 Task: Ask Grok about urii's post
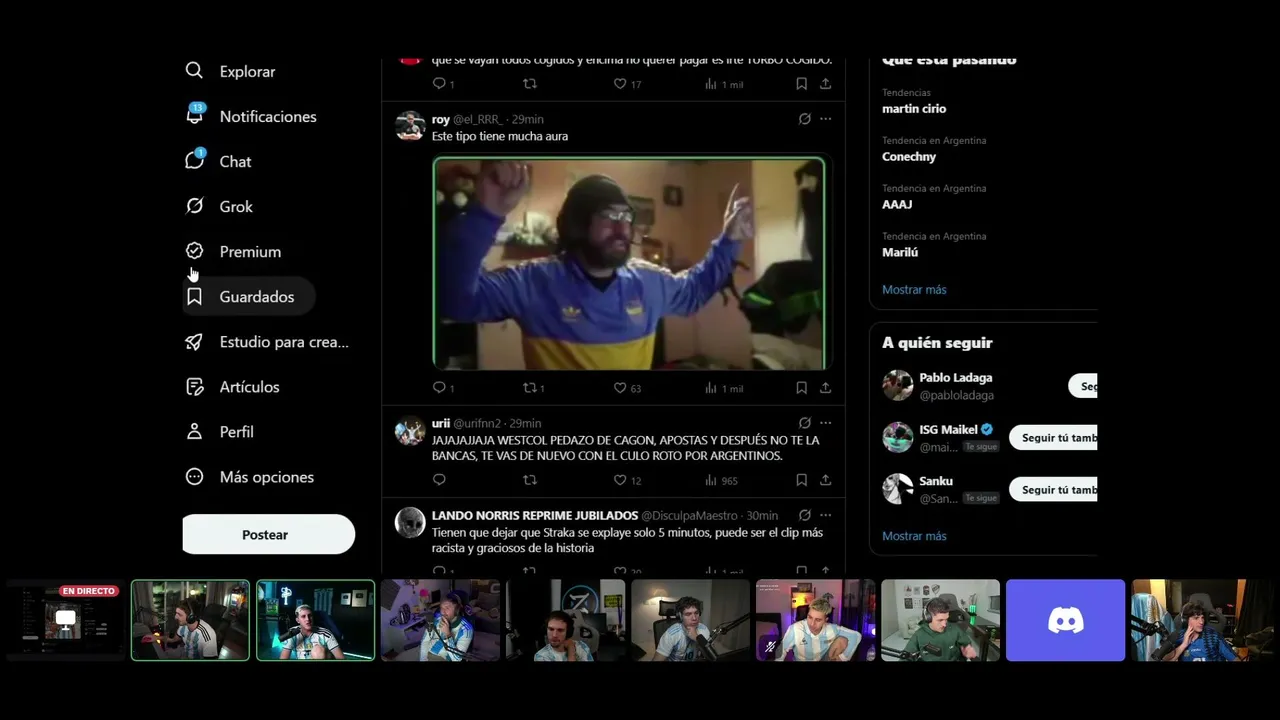(804, 423)
